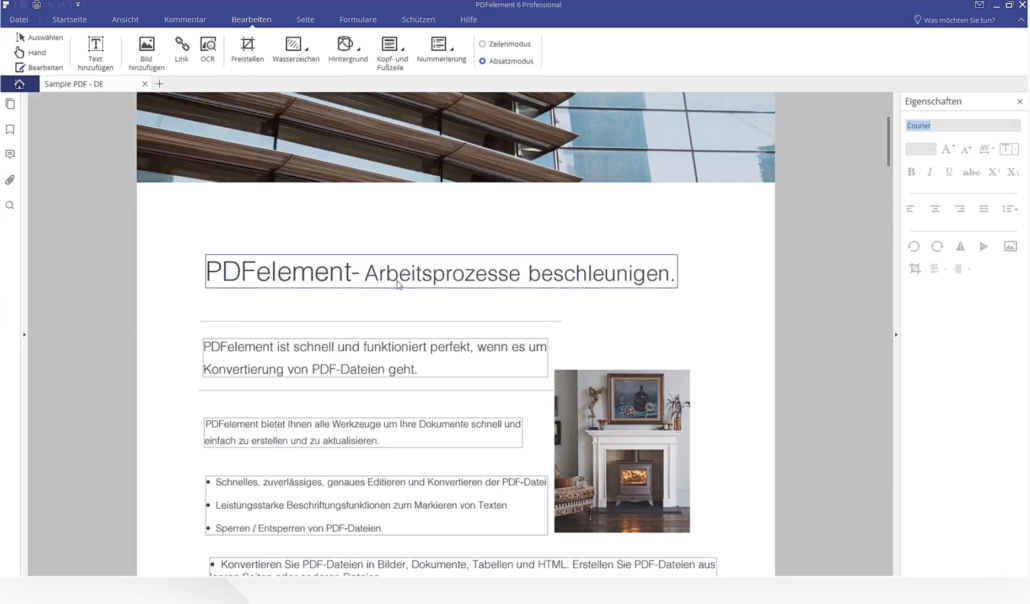Image resolution: width=1030 pixels, height=604 pixels.
Task: Open the font size dropdown
Action: [920, 149]
